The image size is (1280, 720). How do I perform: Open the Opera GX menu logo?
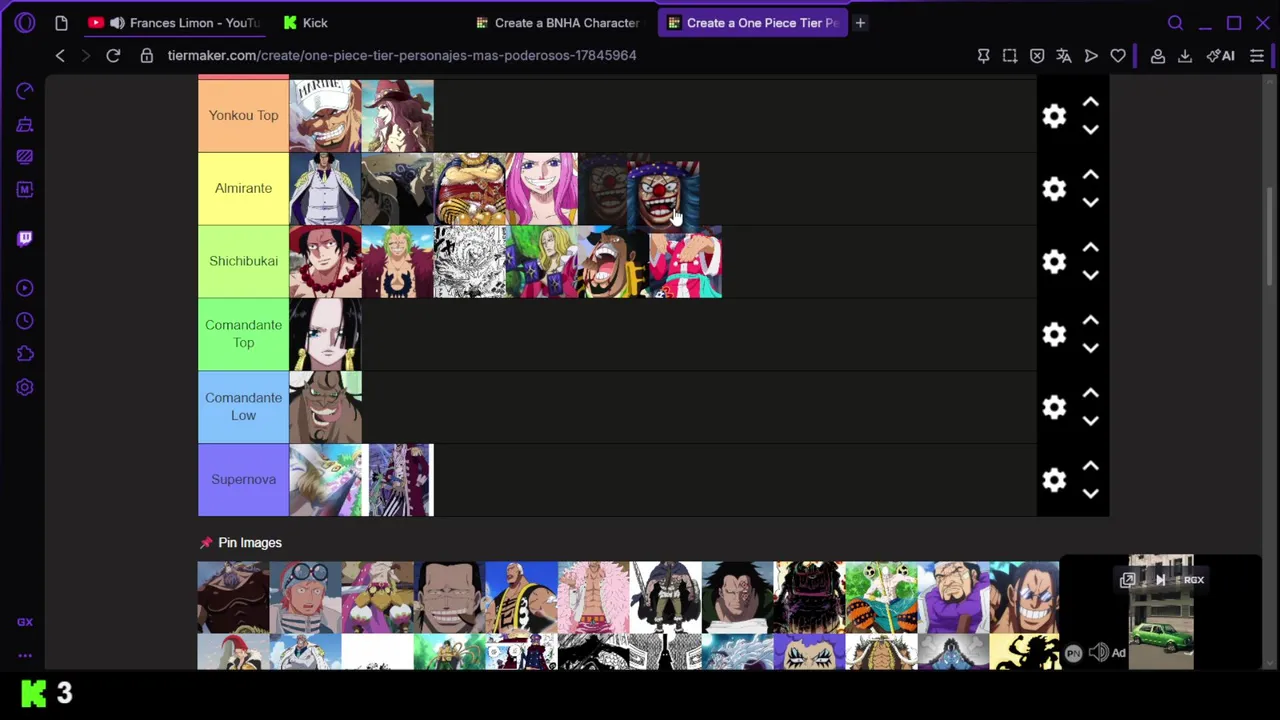point(25,22)
